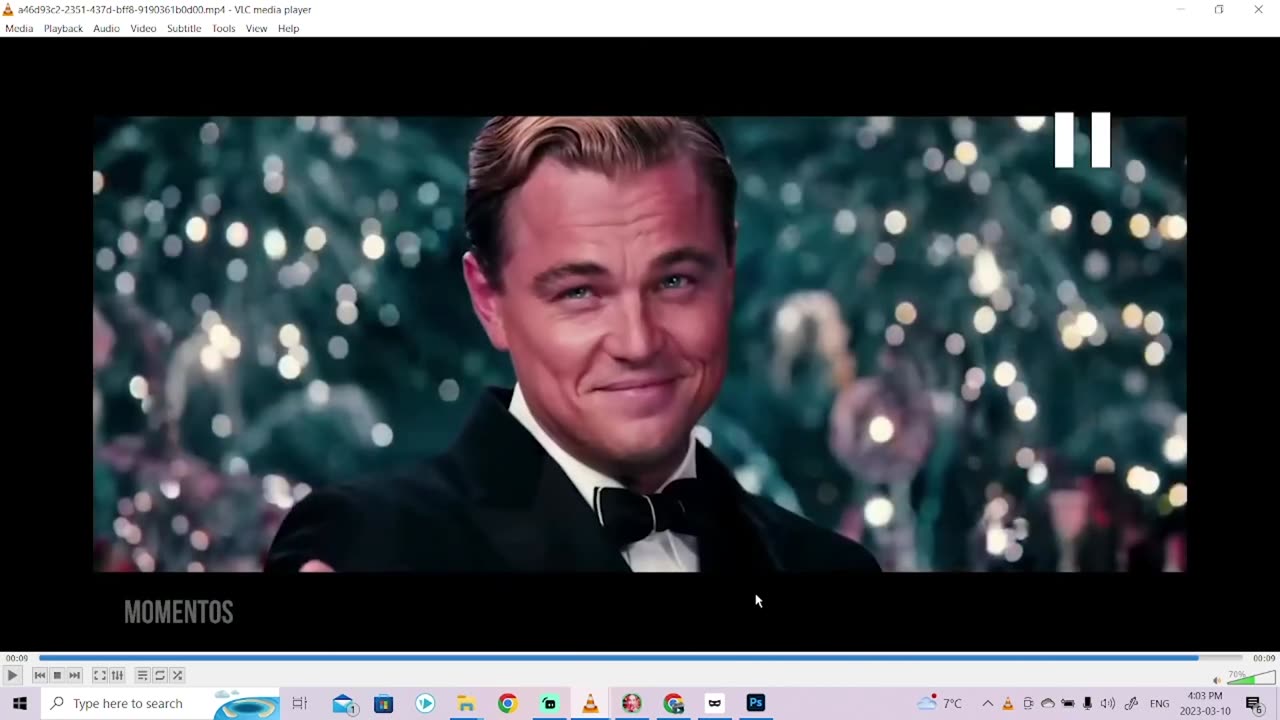1280x720 pixels.
Task: Open the View menu
Action: click(257, 28)
